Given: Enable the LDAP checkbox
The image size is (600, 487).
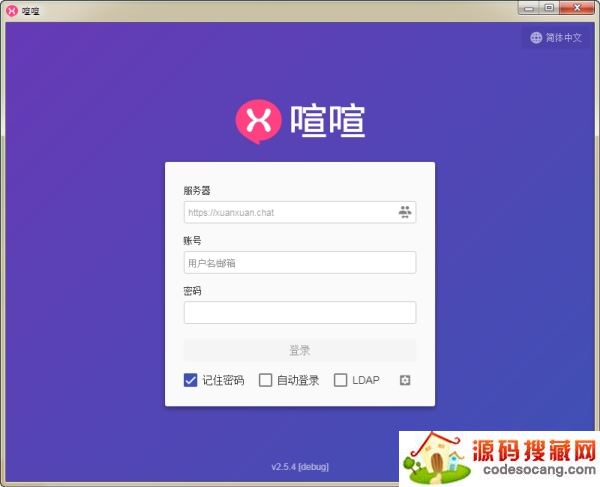Looking at the screenshot, I should tap(341, 380).
